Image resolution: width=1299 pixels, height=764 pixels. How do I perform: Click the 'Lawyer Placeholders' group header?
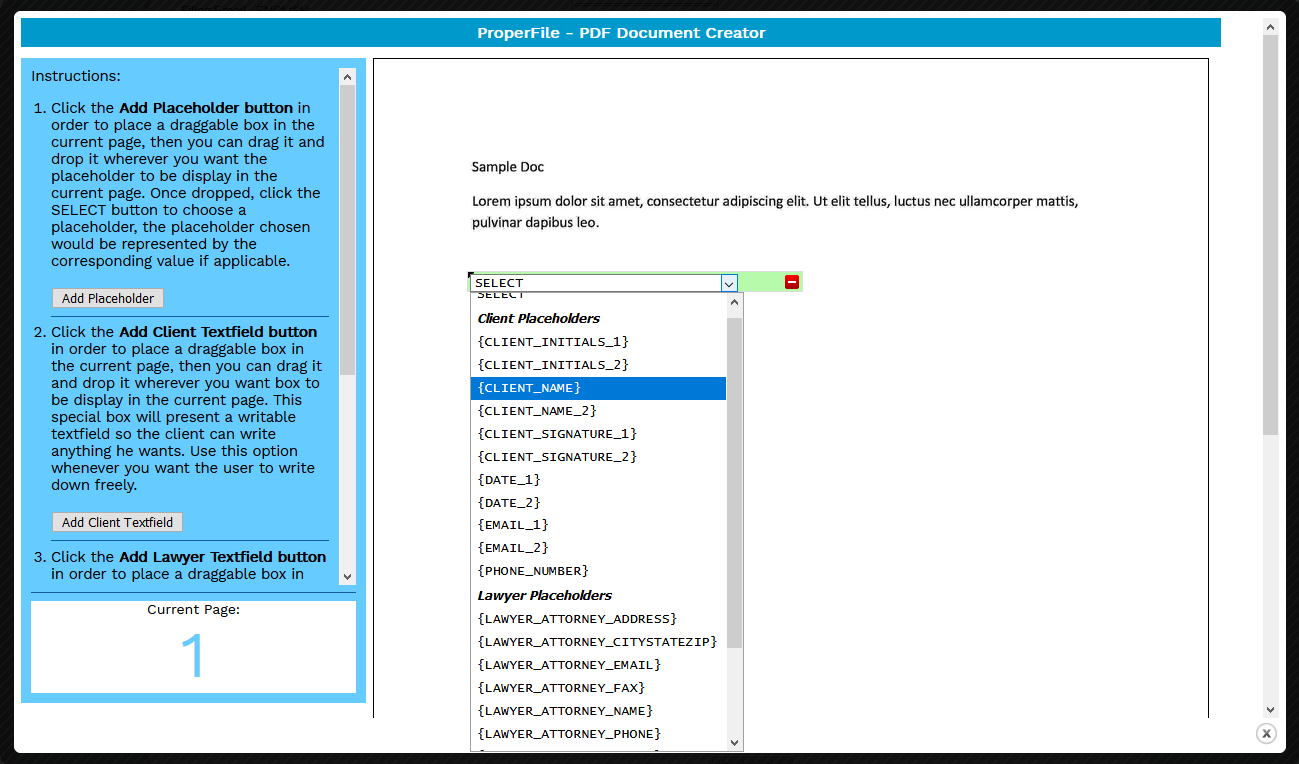tap(545, 596)
